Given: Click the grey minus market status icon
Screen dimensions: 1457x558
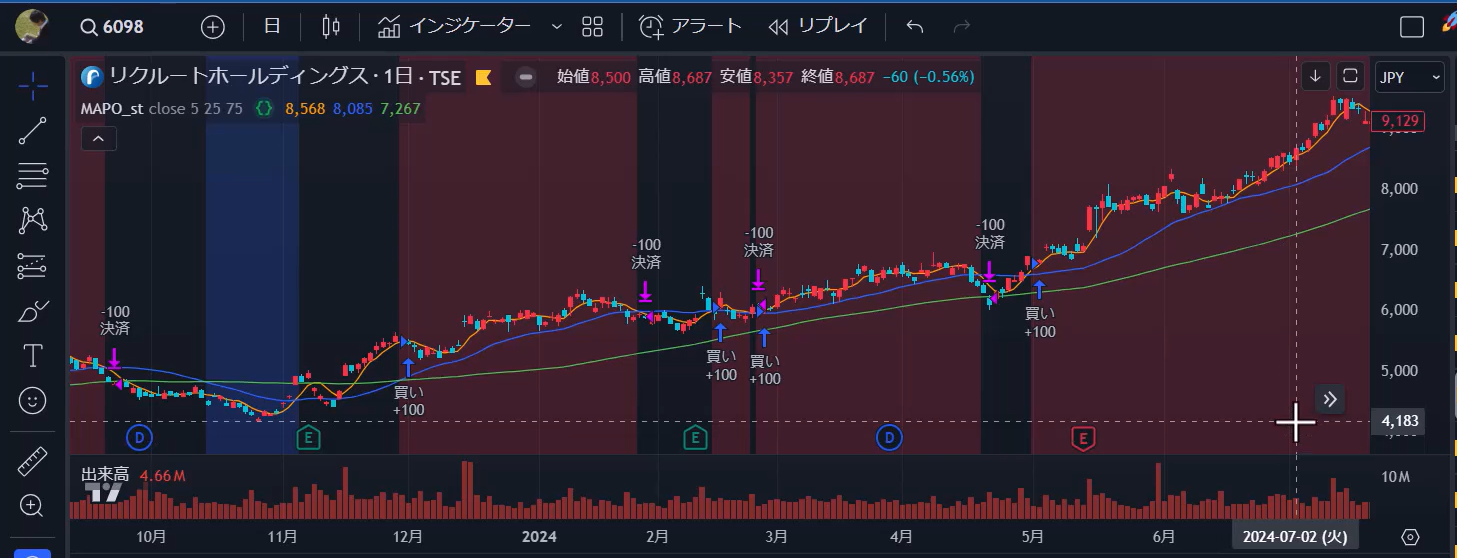Looking at the screenshot, I should point(525,77).
